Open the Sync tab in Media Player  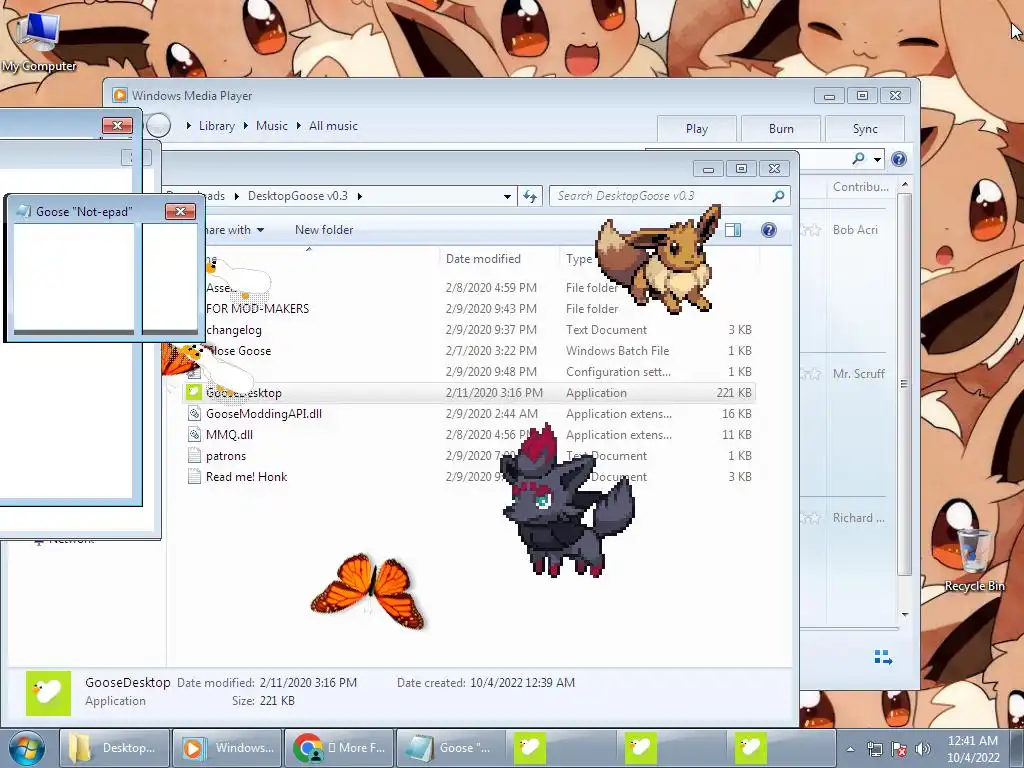coord(865,129)
